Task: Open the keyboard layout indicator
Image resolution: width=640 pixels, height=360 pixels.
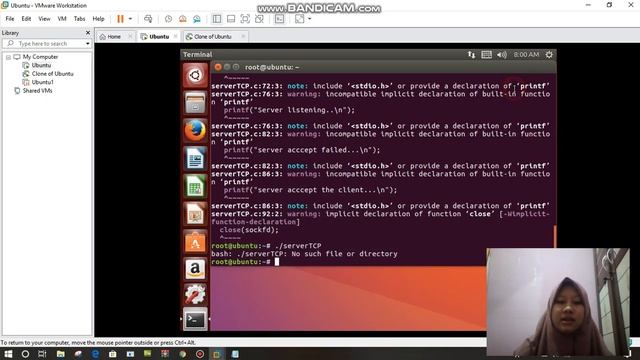Action: point(486,55)
